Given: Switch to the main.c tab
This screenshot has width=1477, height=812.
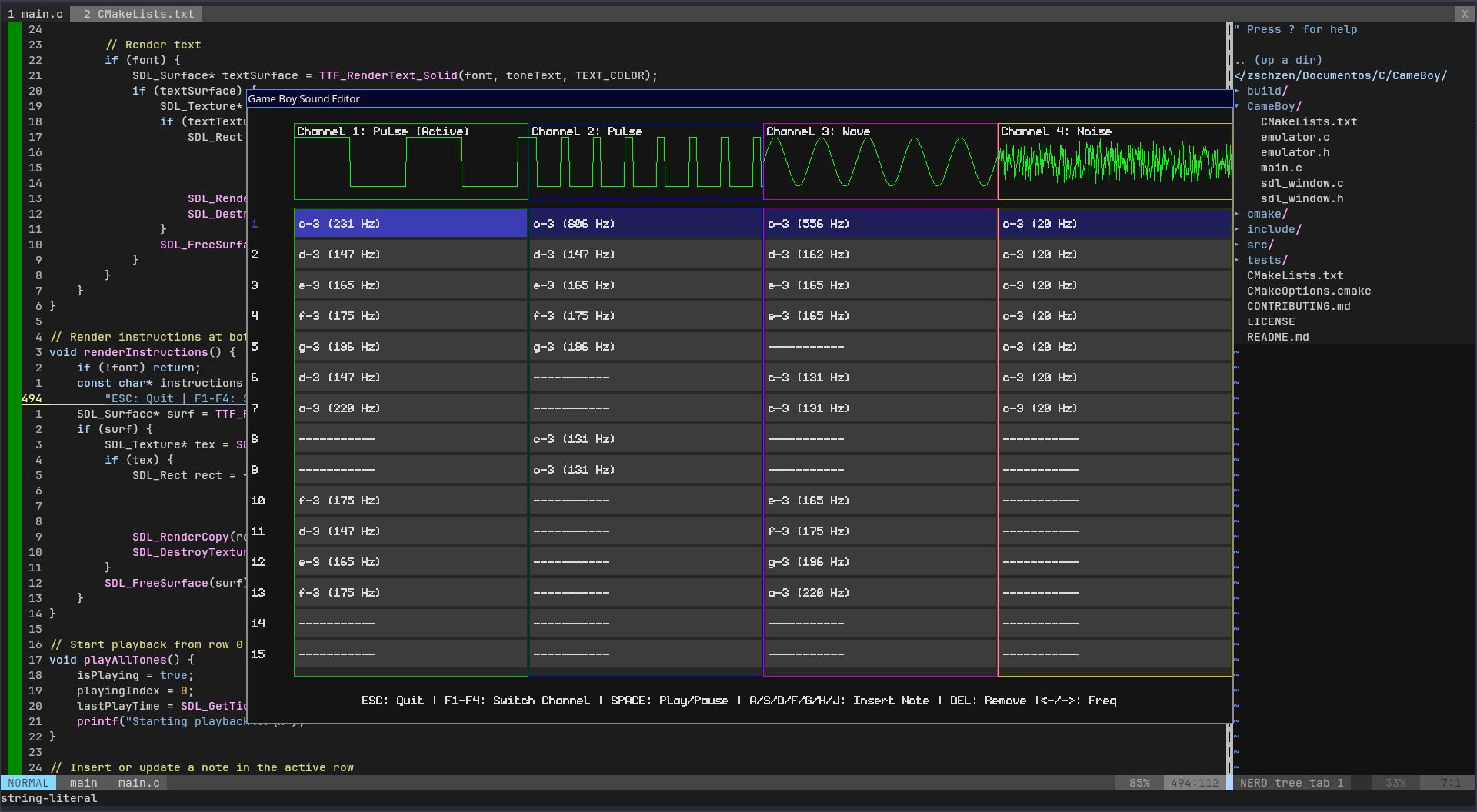Looking at the screenshot, I should click(35, 14).
